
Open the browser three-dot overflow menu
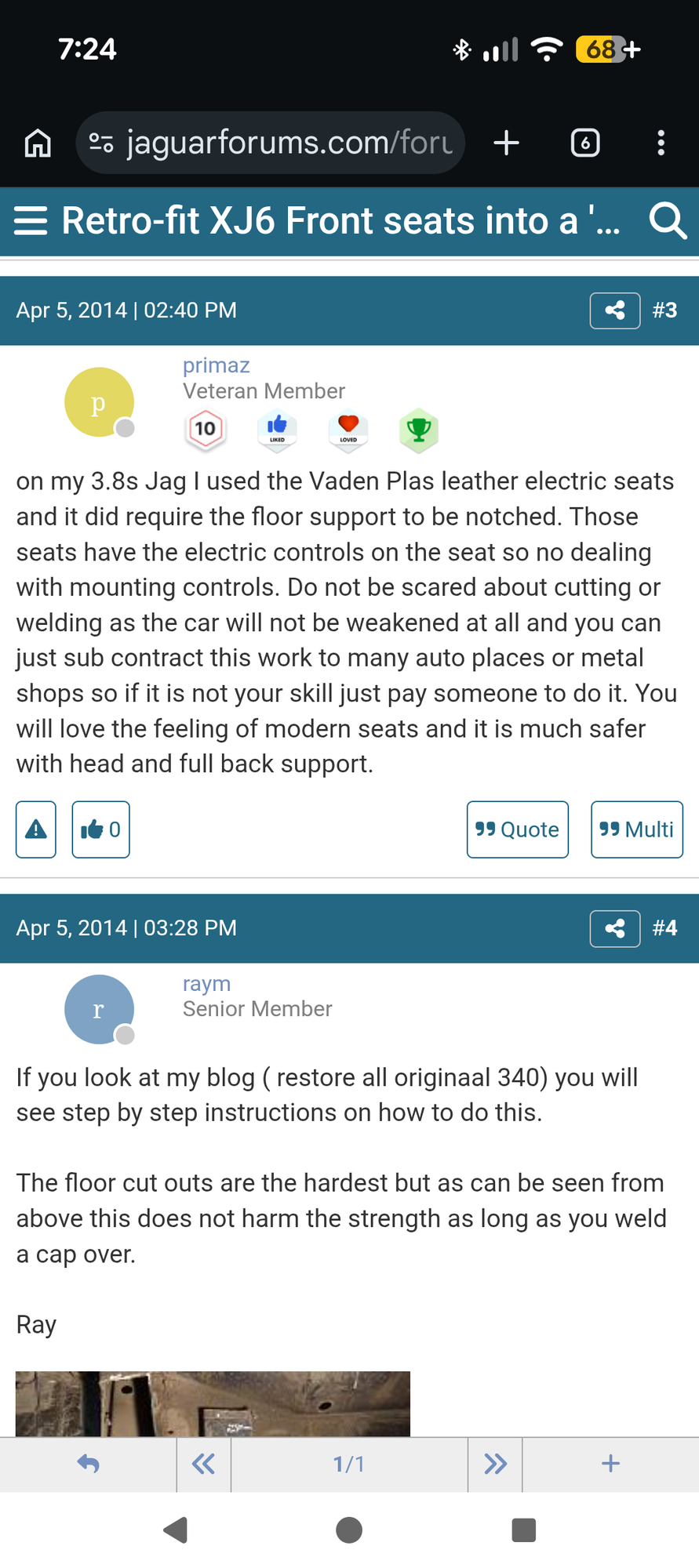[x=661, y=143]
